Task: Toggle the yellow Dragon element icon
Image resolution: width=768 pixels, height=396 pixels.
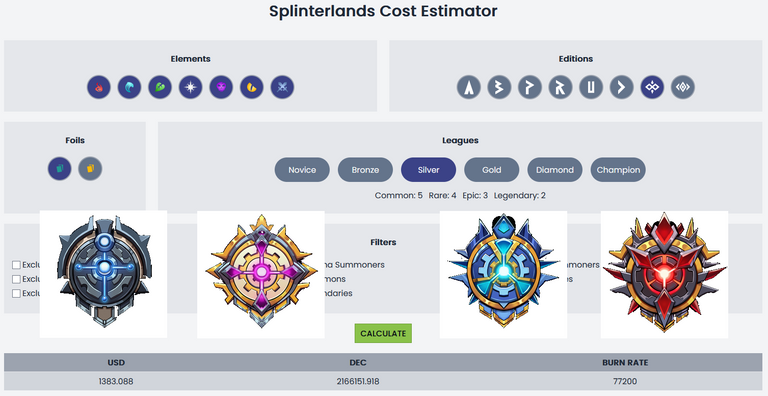Action: coord(252,87)
